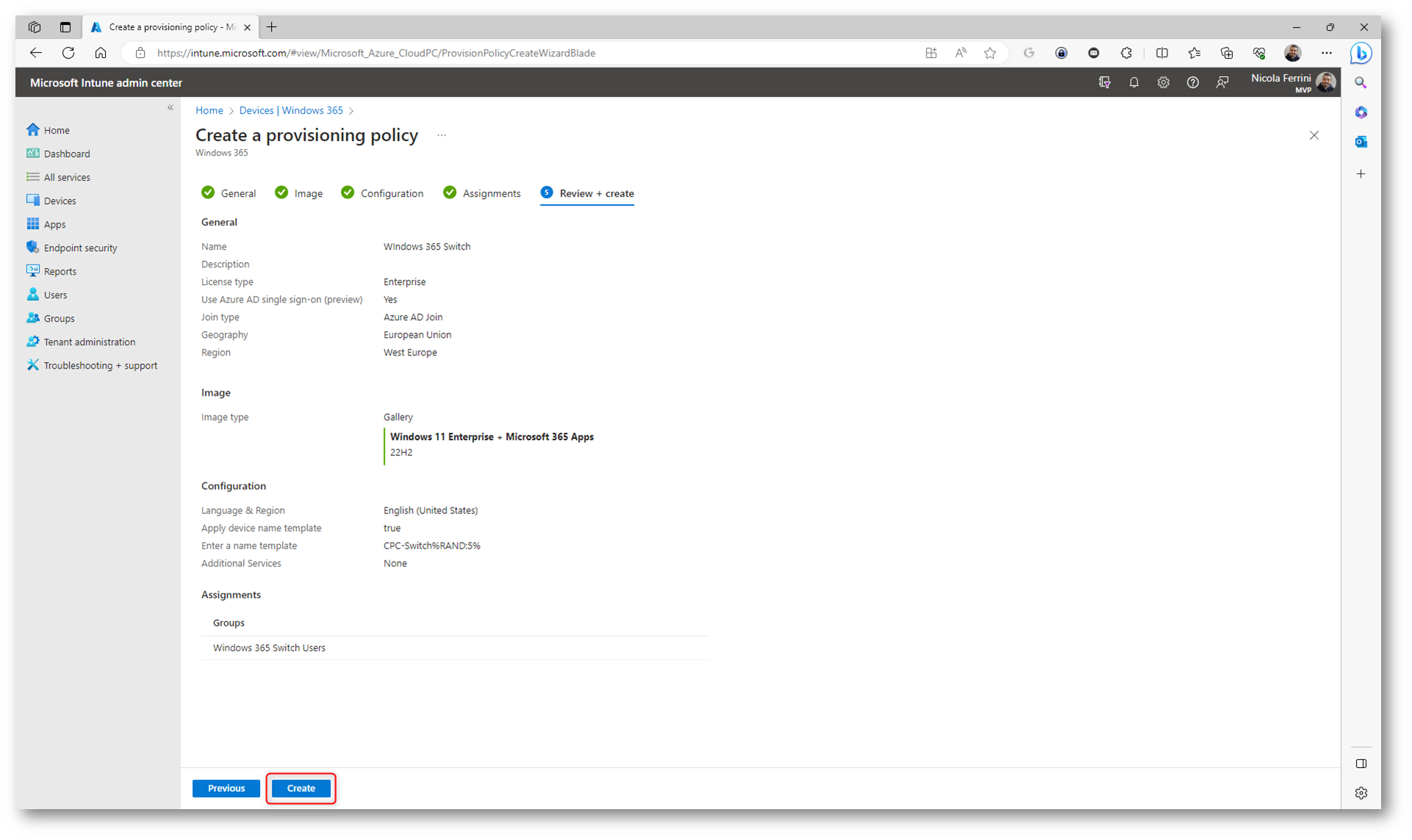Click the Create button

click(300, 788)
